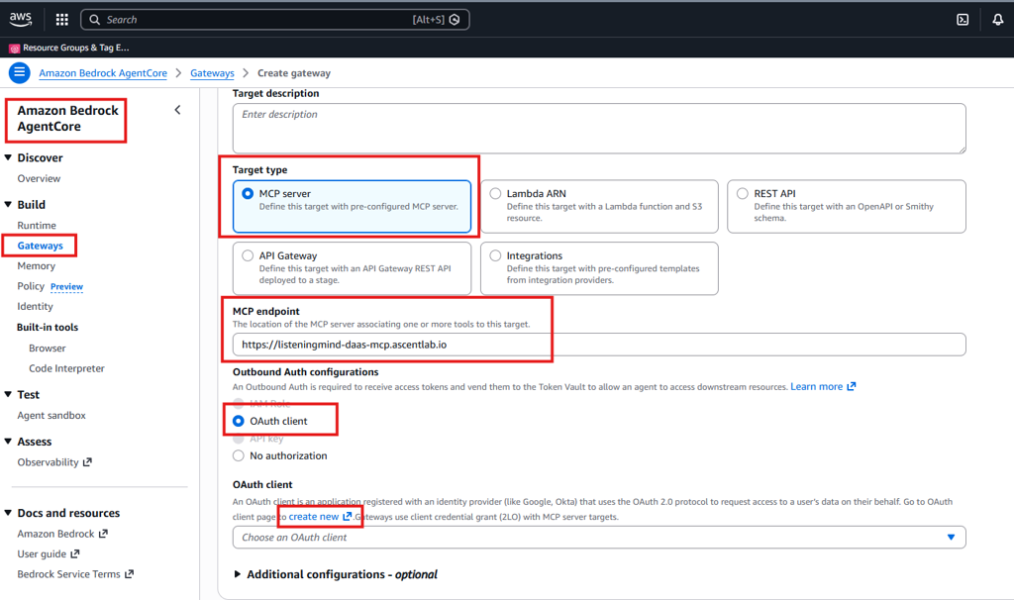Choose the No authorization radio option

[x=238, y=456]
